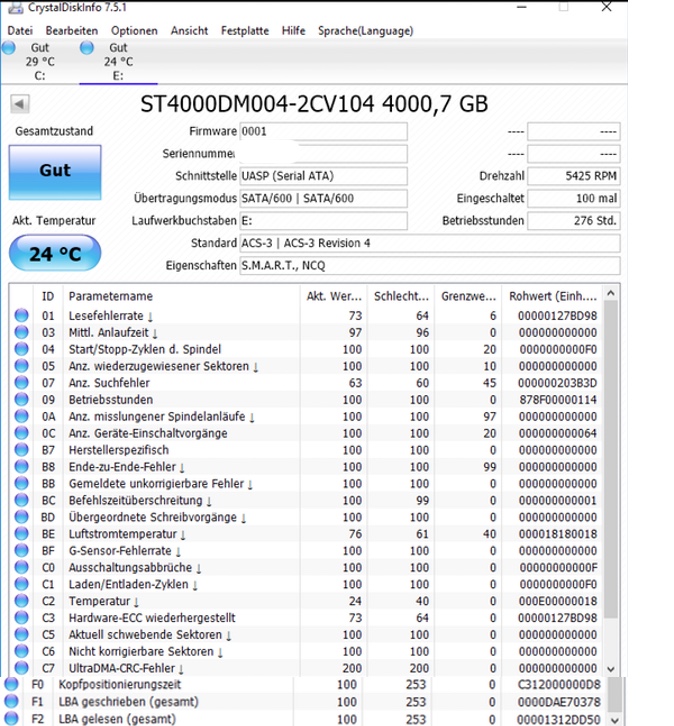Click status icon of Laden/Entladen-Zyklen row

(21, 584)
